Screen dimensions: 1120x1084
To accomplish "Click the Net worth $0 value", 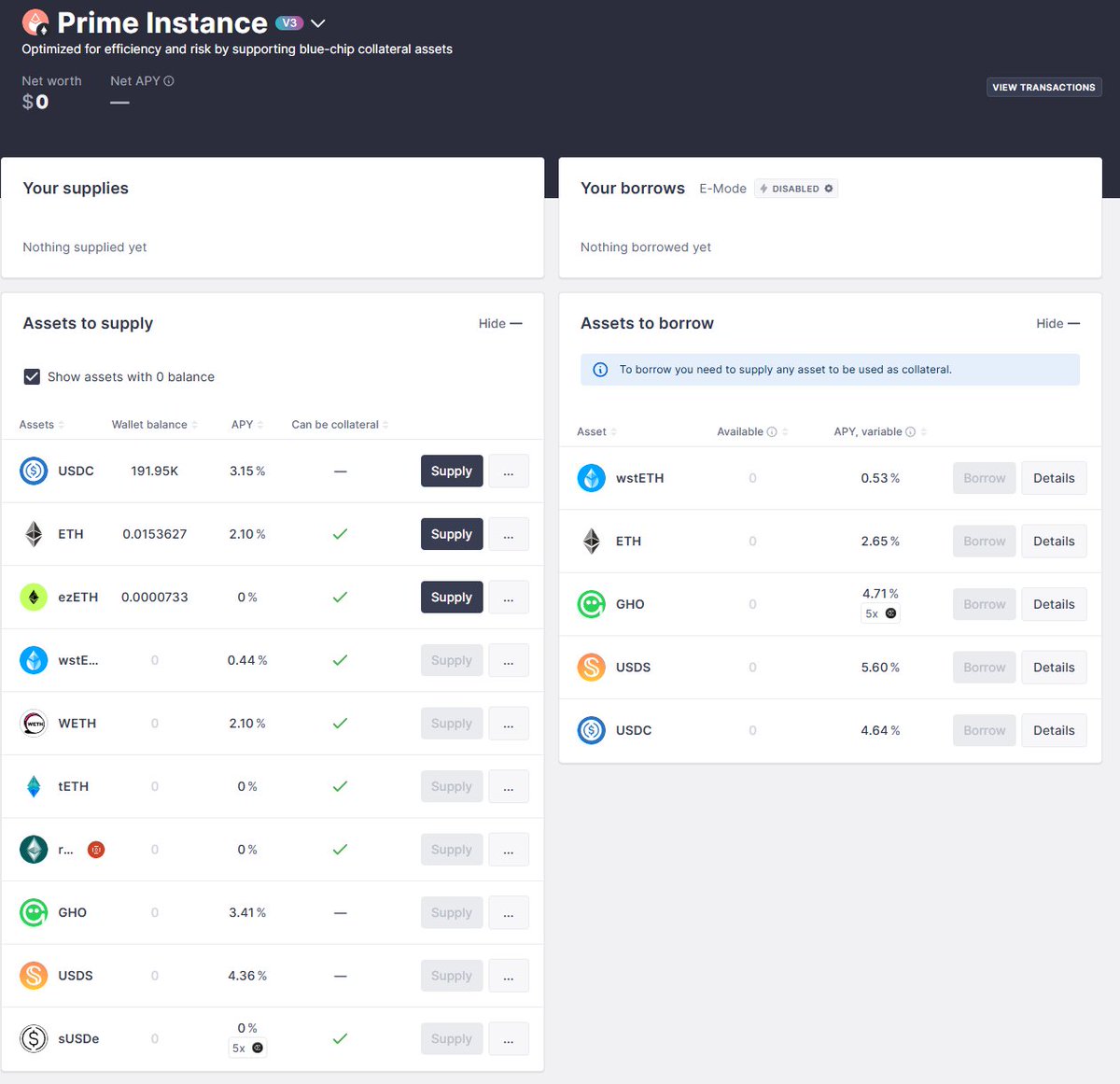I will coord(35,102).
